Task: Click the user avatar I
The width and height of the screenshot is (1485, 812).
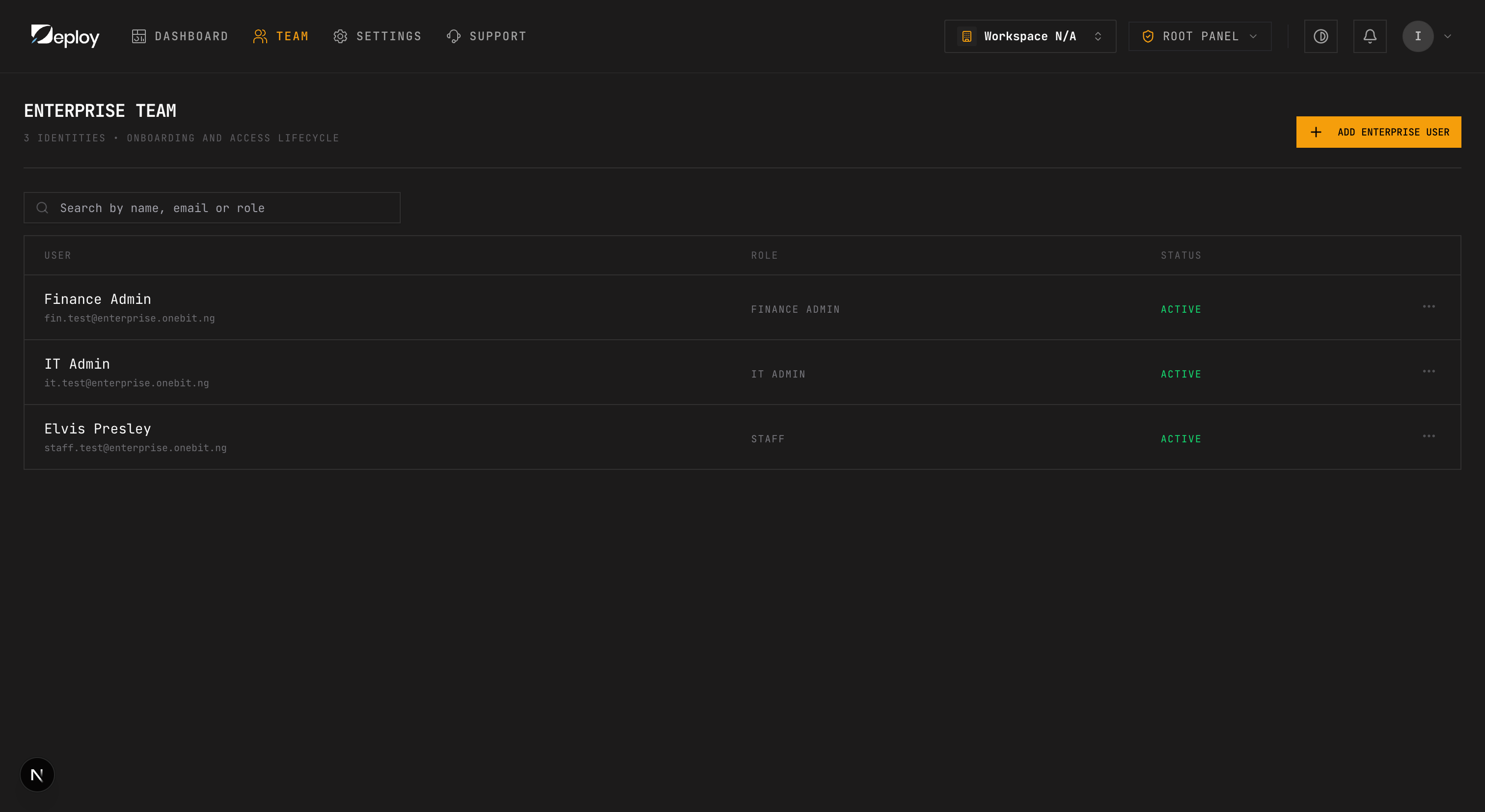Action: 1418,36
